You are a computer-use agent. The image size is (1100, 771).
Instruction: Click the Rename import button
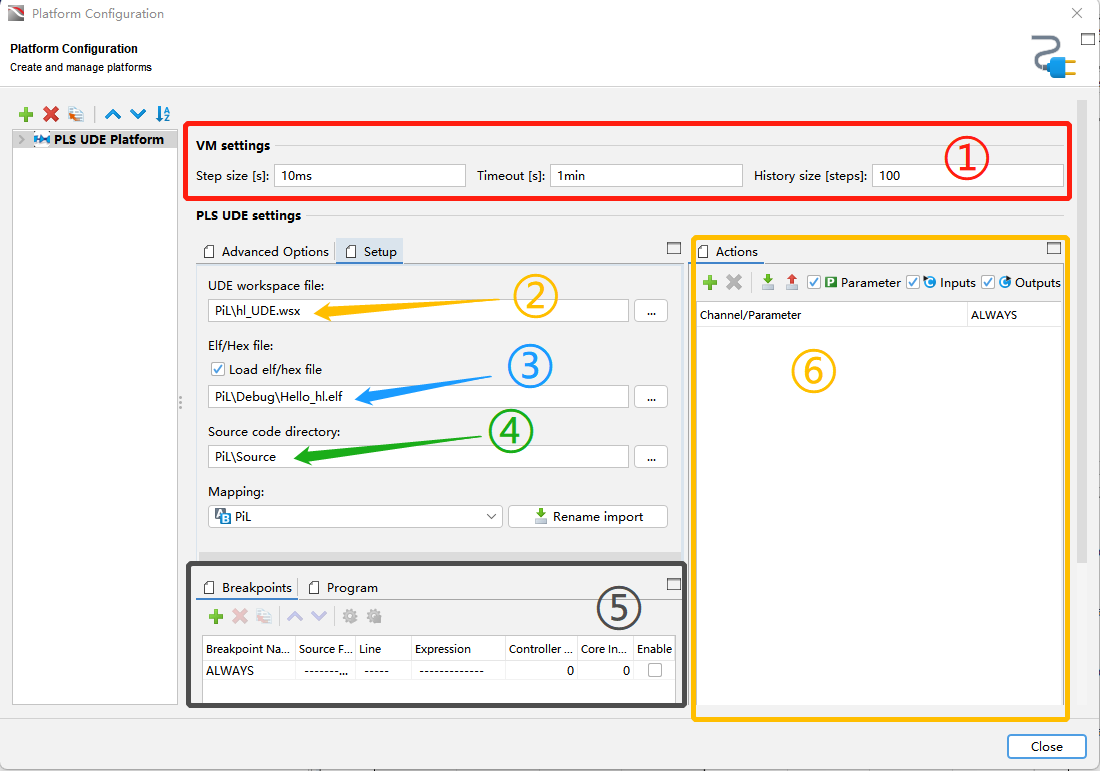[588, 517]
